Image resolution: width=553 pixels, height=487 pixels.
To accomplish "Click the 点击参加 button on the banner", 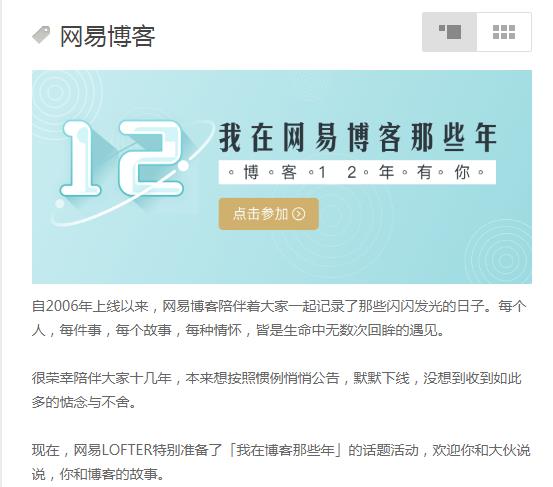I will [269, 214].
